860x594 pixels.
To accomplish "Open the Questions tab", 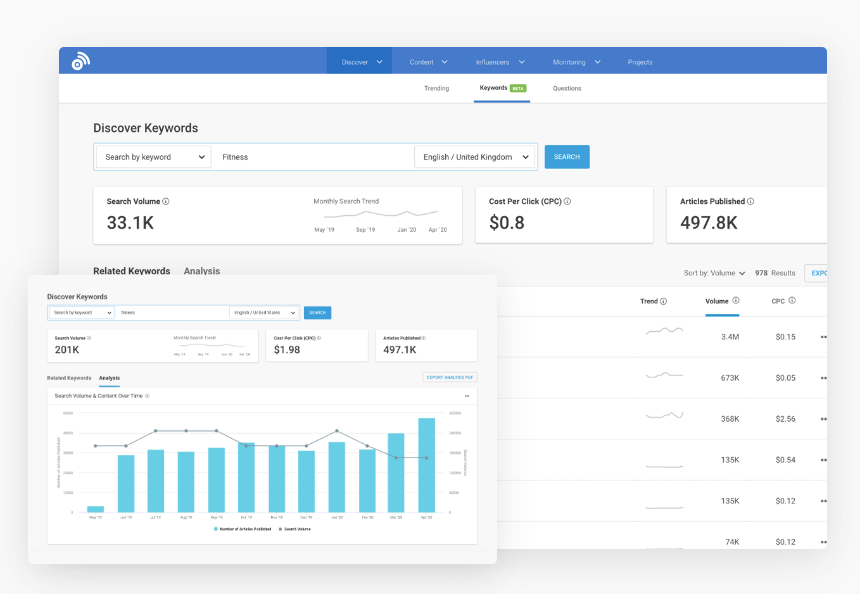I will [567, 88].
